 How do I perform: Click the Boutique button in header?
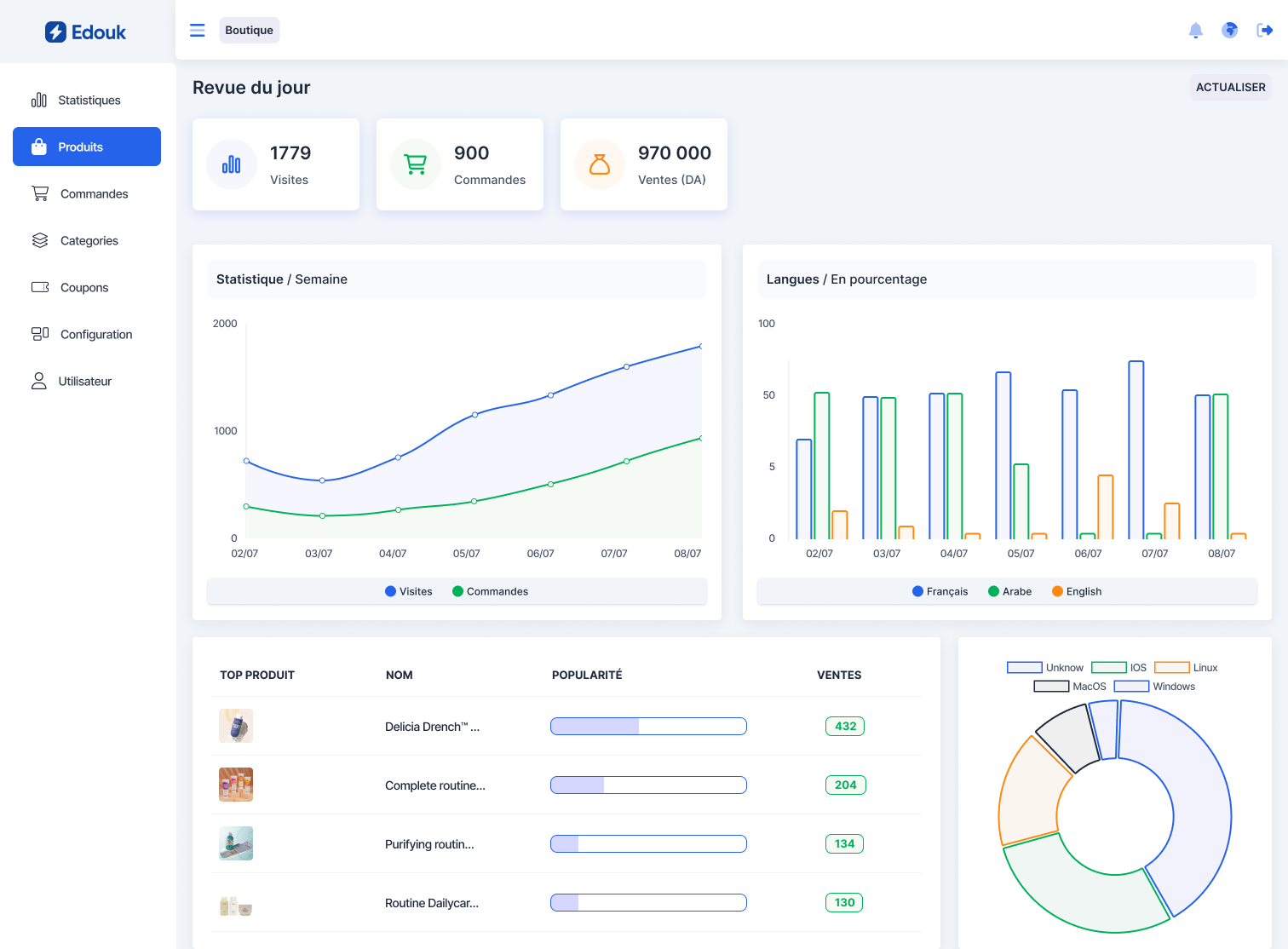coord(249,31)
